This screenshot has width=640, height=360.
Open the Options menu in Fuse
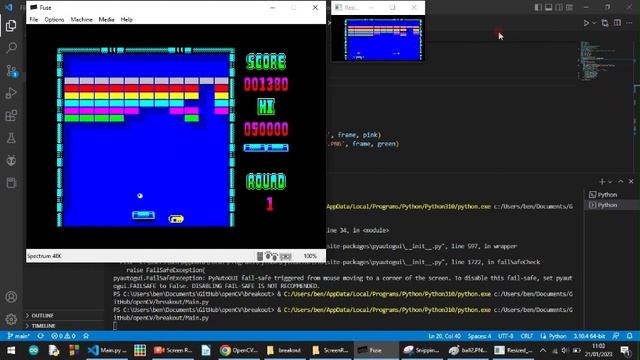click(x=54, y=20)
